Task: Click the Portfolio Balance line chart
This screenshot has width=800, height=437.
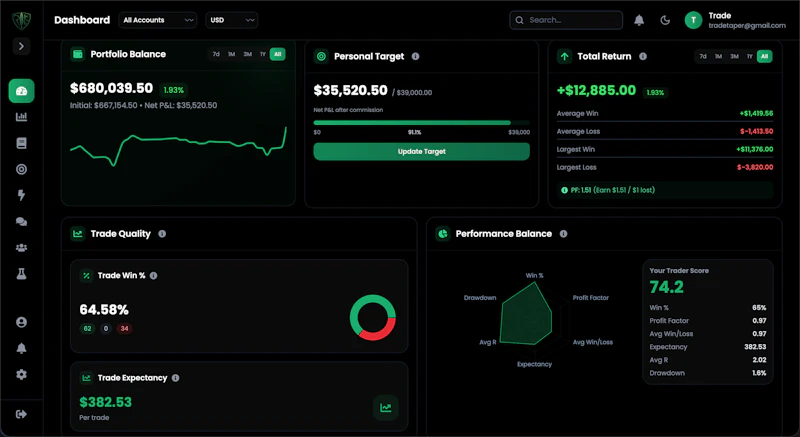Action: coord(178,146)
